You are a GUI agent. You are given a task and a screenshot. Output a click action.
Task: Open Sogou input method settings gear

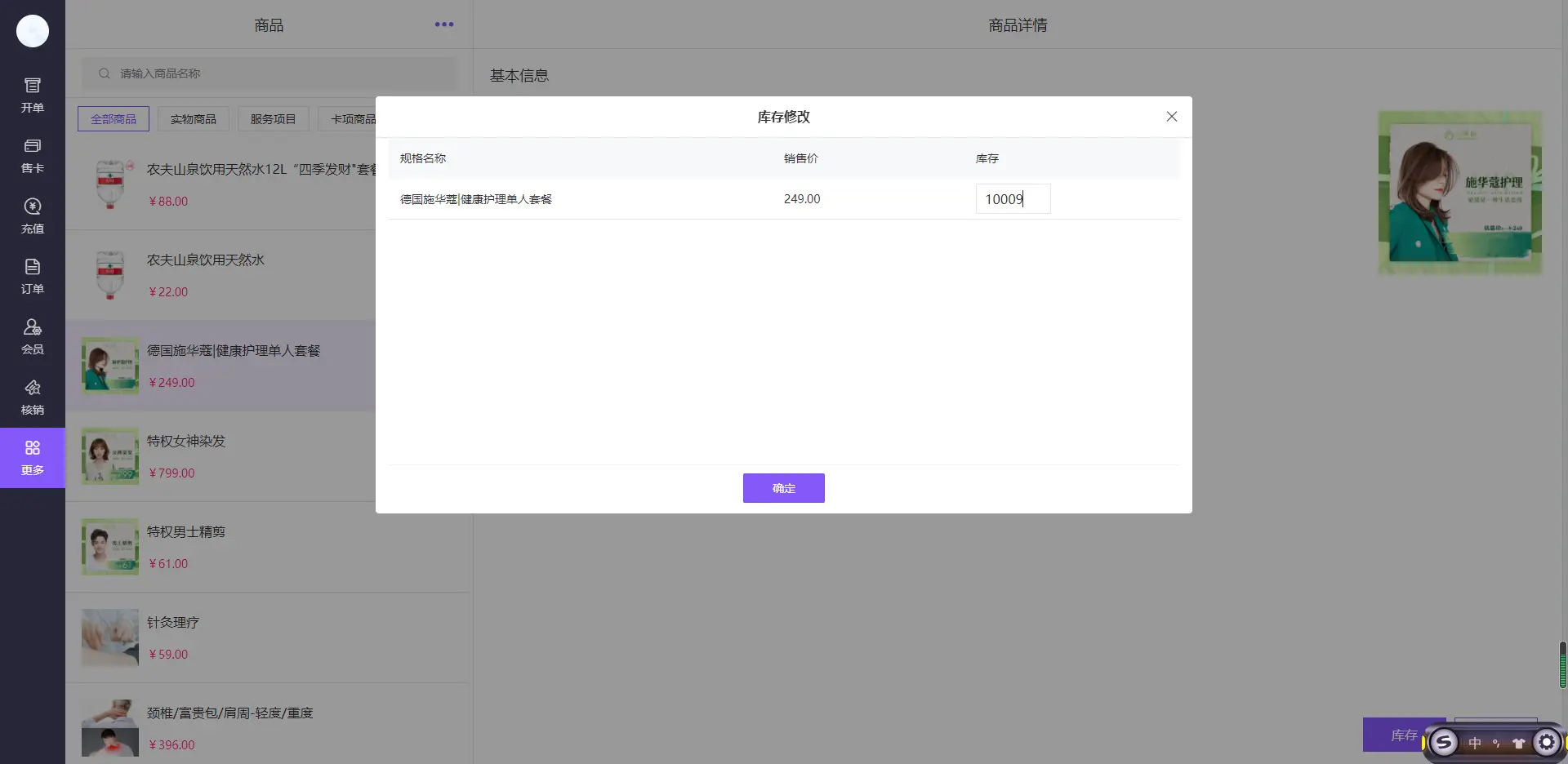click(x=1546, y=742)
